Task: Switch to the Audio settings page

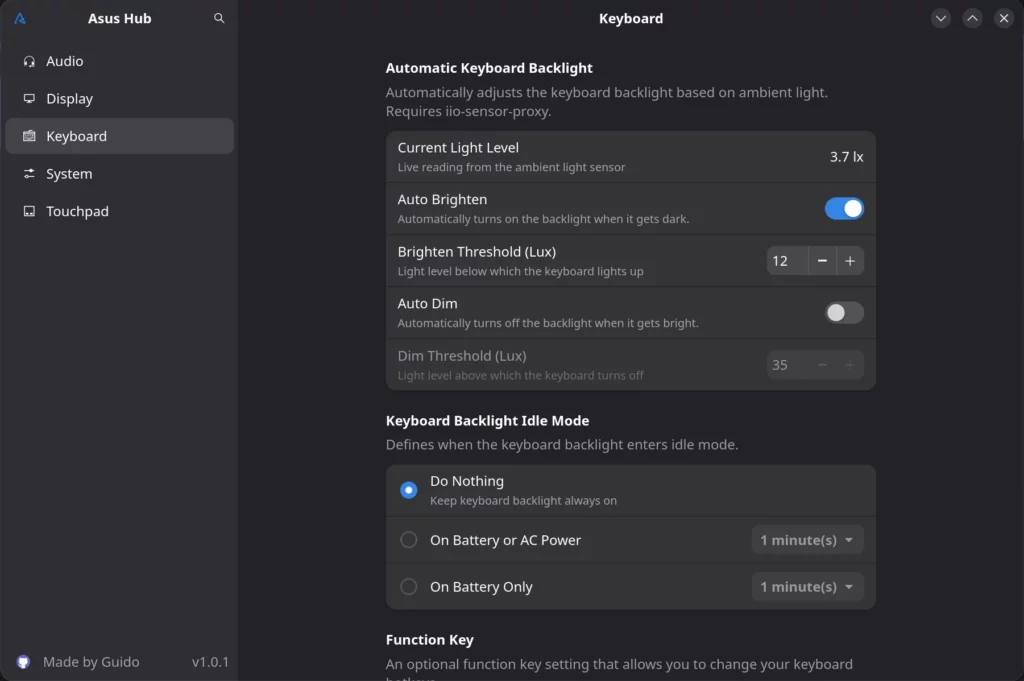Action: (65, 62)
